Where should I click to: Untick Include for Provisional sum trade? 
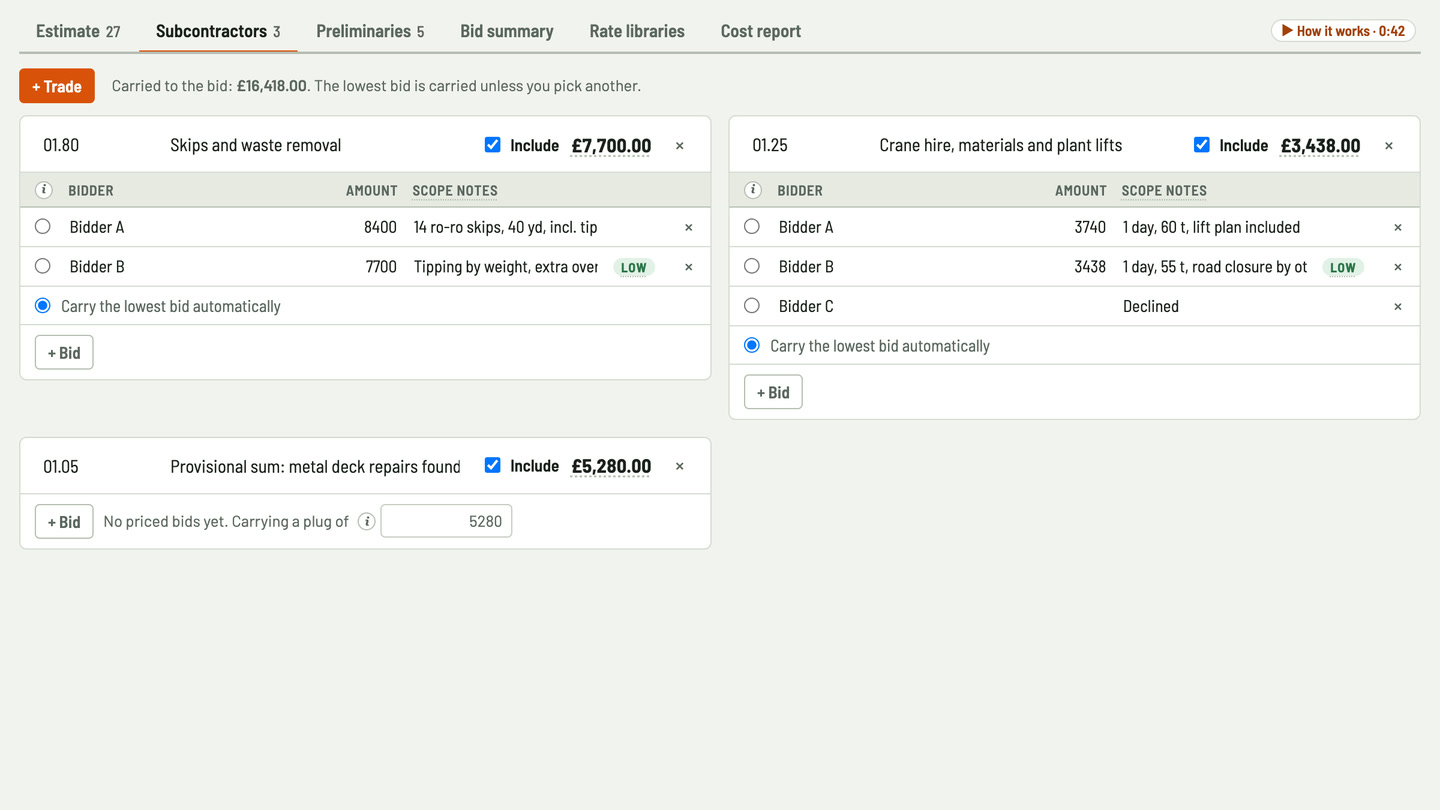[492, 465]
